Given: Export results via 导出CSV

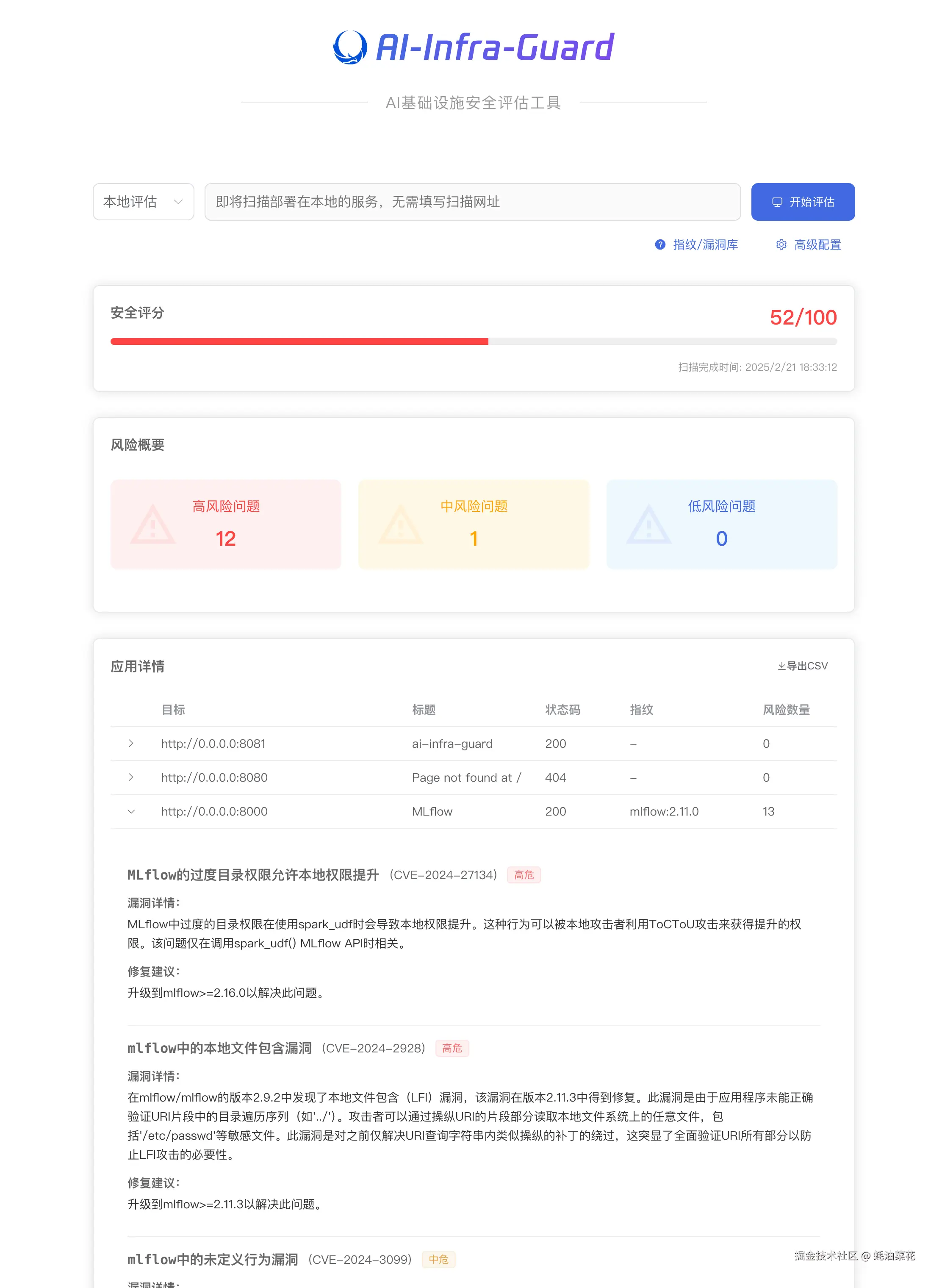Looking at the screenshot, I should pyautogui.click(x=803, y=666).
